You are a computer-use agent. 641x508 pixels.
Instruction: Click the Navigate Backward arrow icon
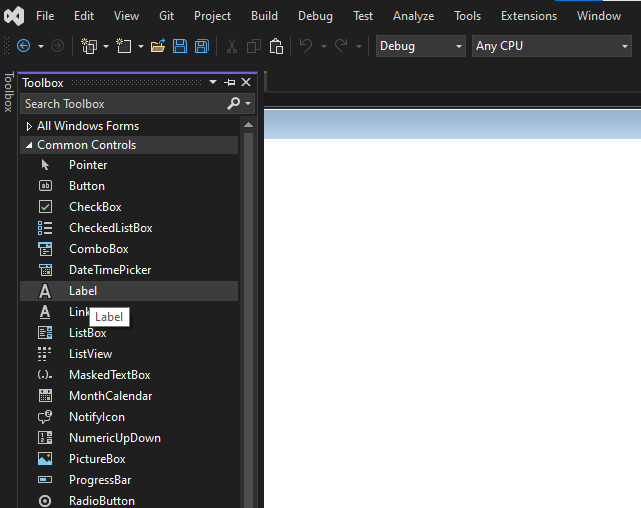point(24,46)
